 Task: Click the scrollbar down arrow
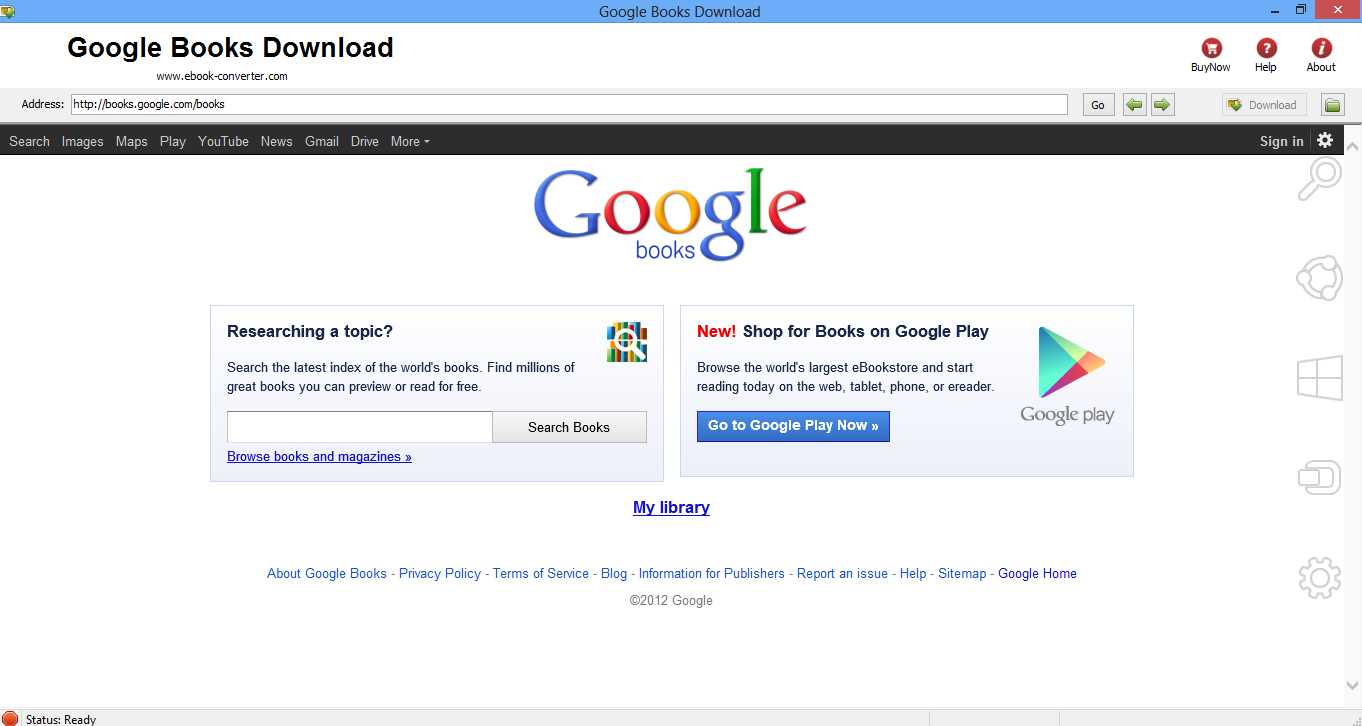pyautogui.click(x=1353, y=687)
